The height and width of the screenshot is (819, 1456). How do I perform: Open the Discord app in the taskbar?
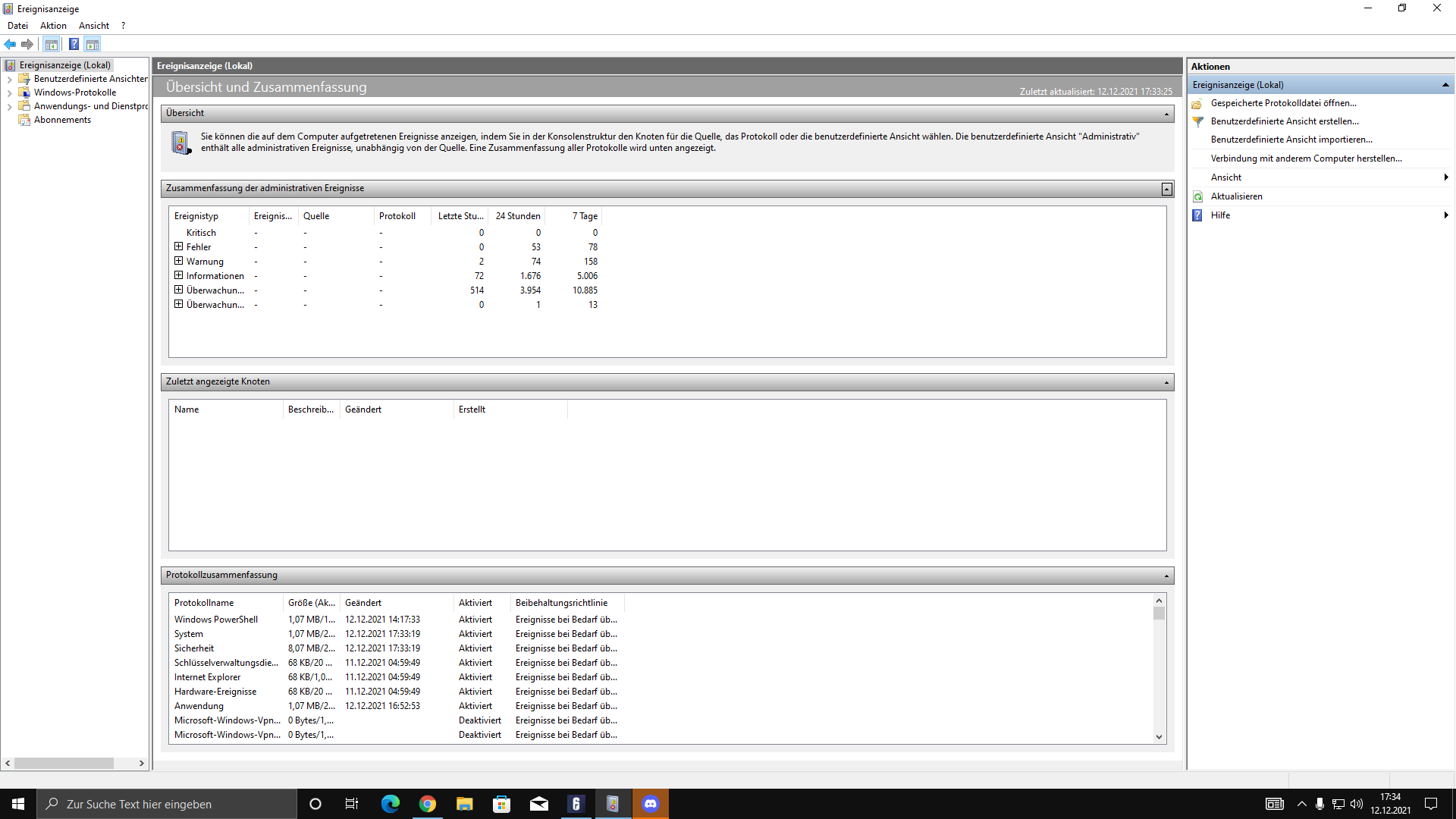tap(651, 804)
